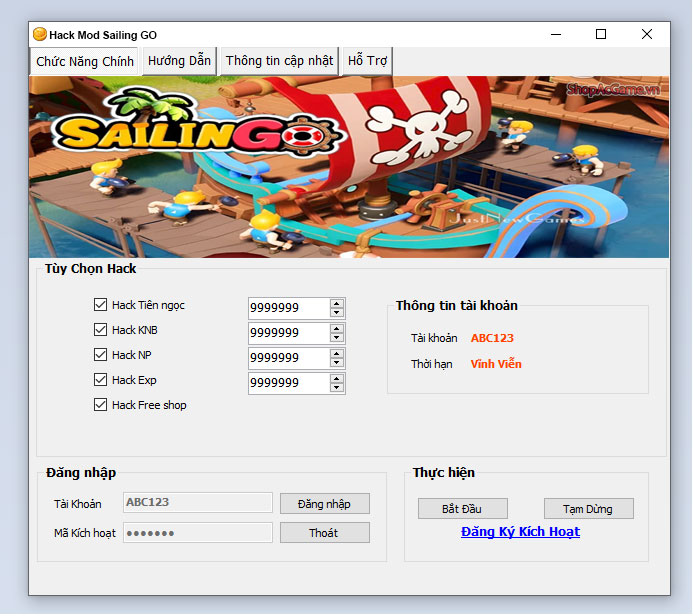Open the Hỗ Trợ tab
693x616 pixels.
[x=367, y=61]
